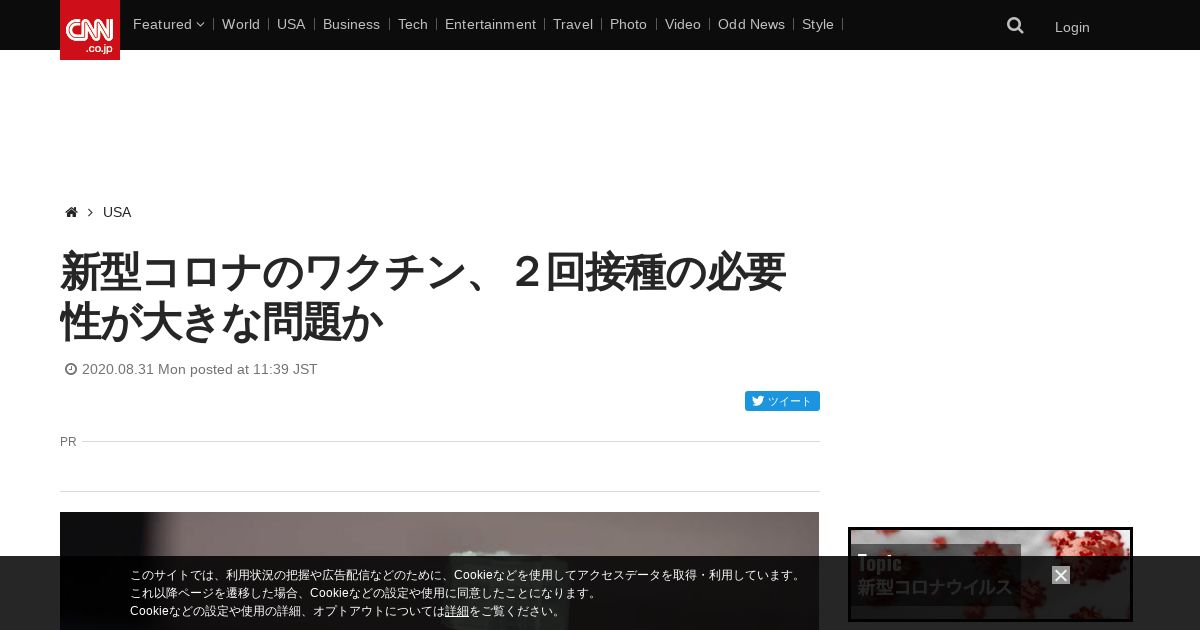Open the World section

pyautogui.click(x=241, y=24)
